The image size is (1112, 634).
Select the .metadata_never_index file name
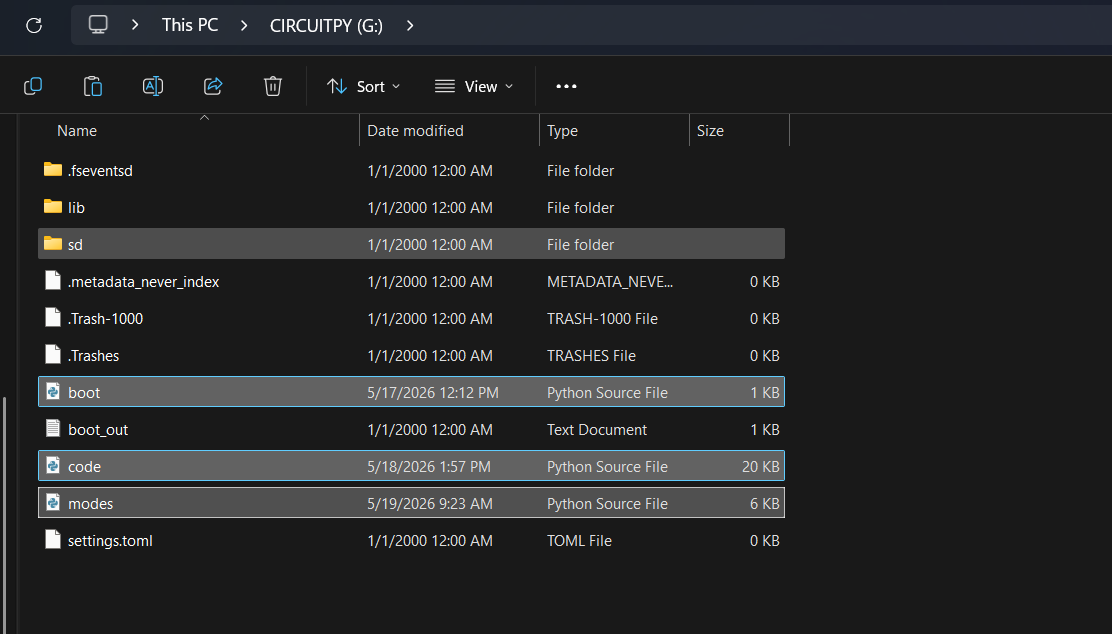[143, 282]
